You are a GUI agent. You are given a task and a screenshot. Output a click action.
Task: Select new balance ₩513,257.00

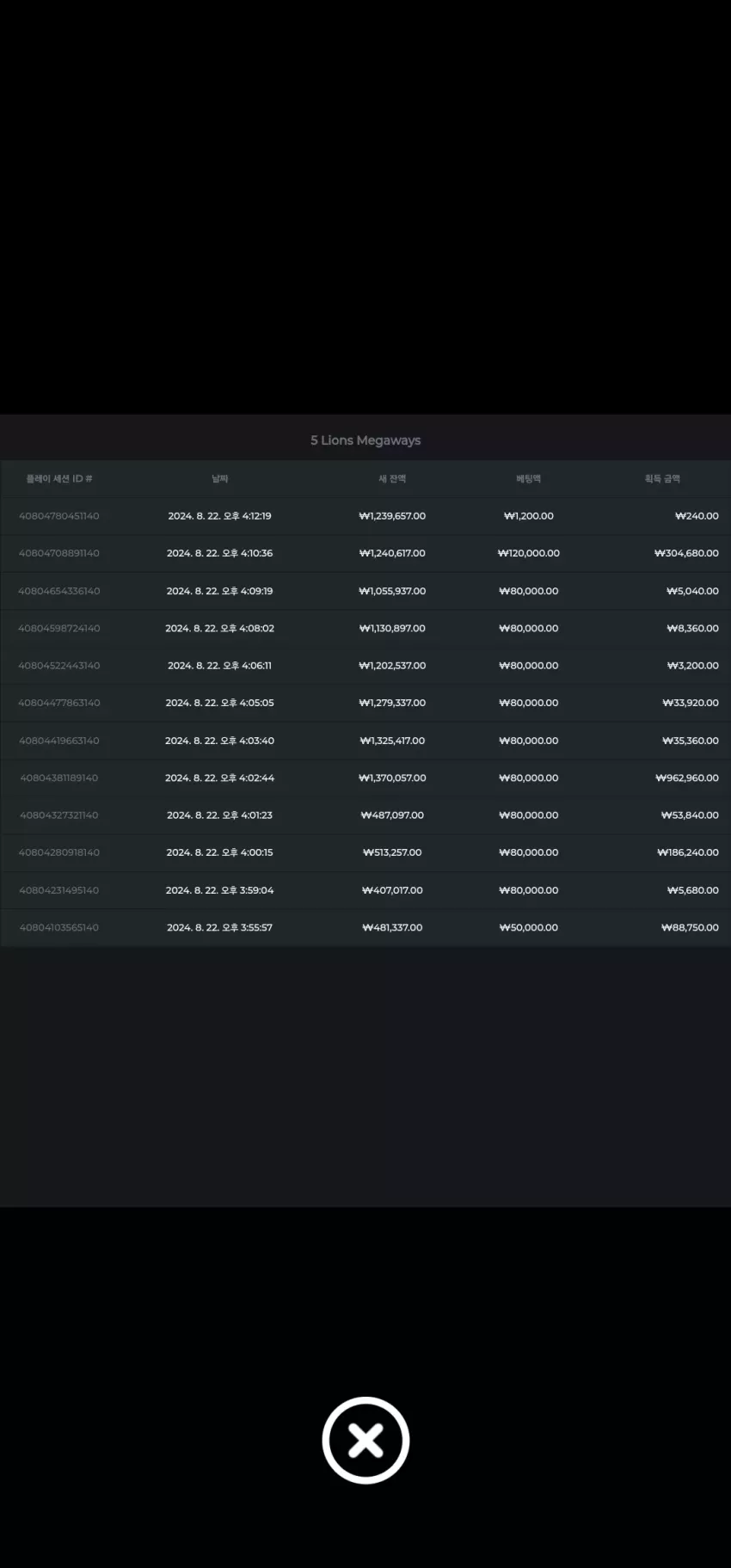coord(392,852)
